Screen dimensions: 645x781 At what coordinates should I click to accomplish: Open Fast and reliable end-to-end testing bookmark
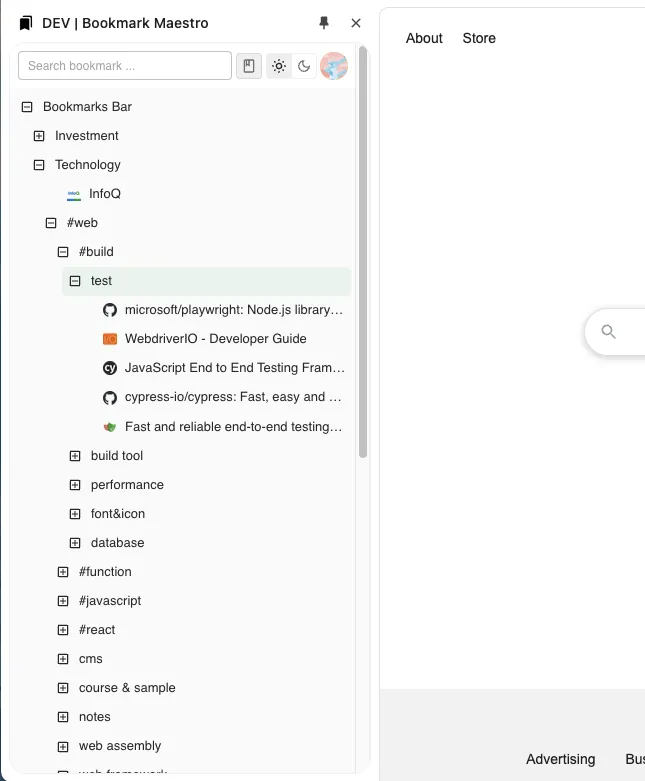point(234,426)
